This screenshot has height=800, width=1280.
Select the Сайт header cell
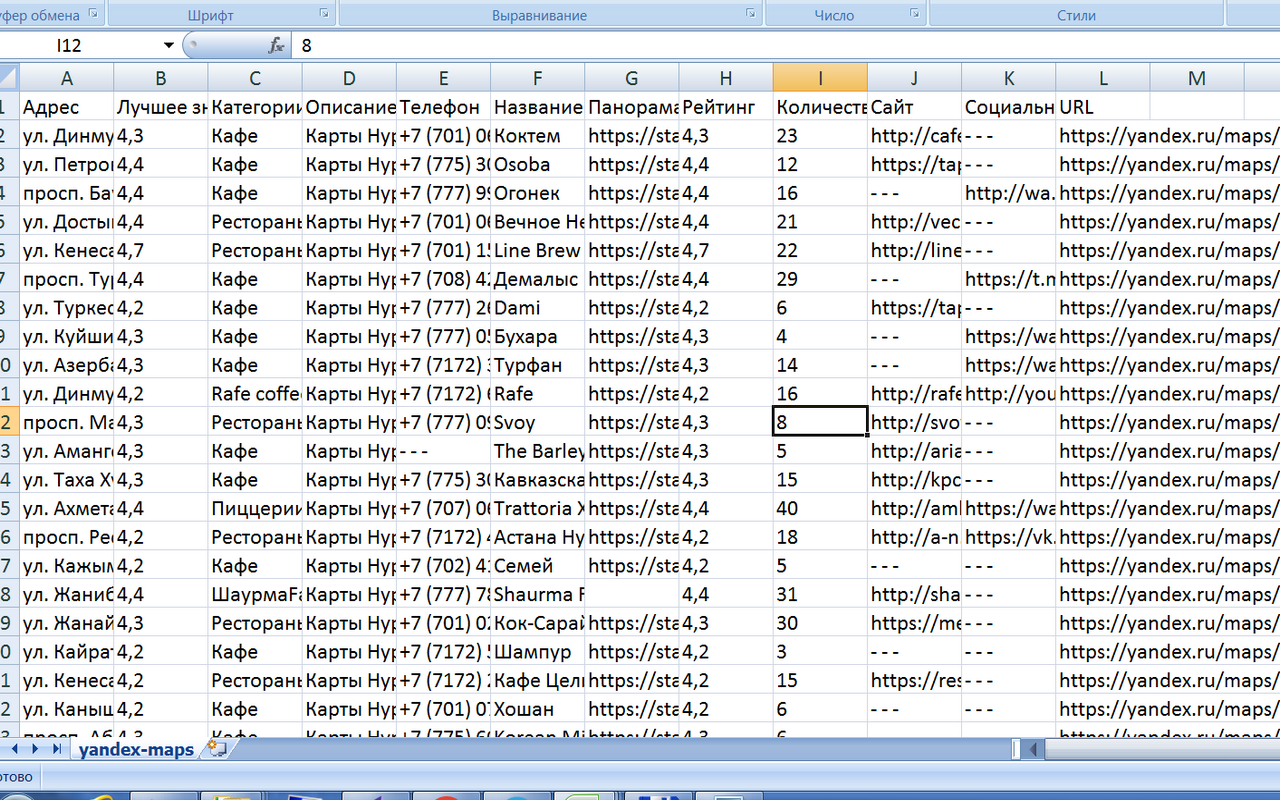point(914,107)
